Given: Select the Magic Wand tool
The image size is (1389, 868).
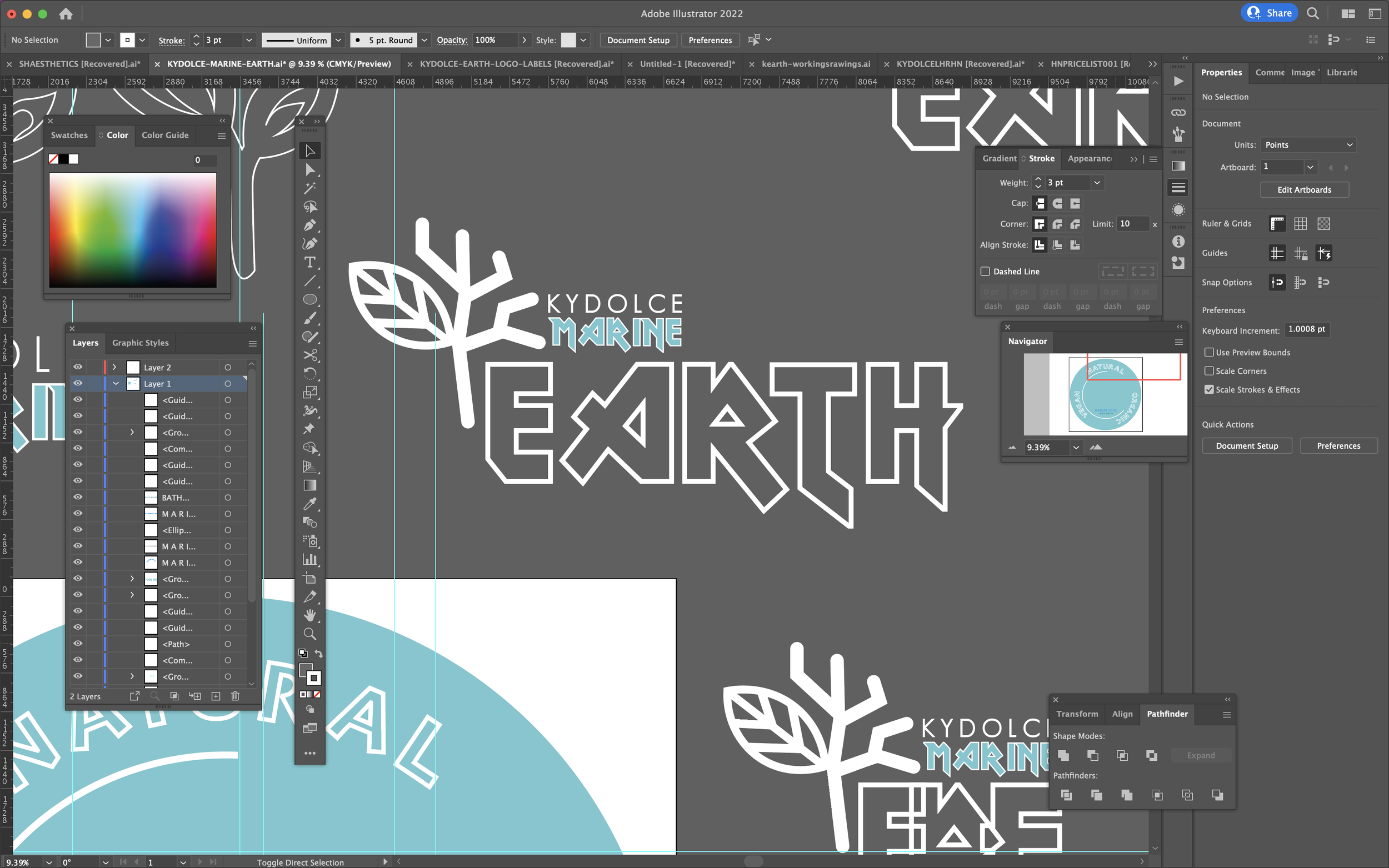Looking at the screenshot, I should pos(310,188).
